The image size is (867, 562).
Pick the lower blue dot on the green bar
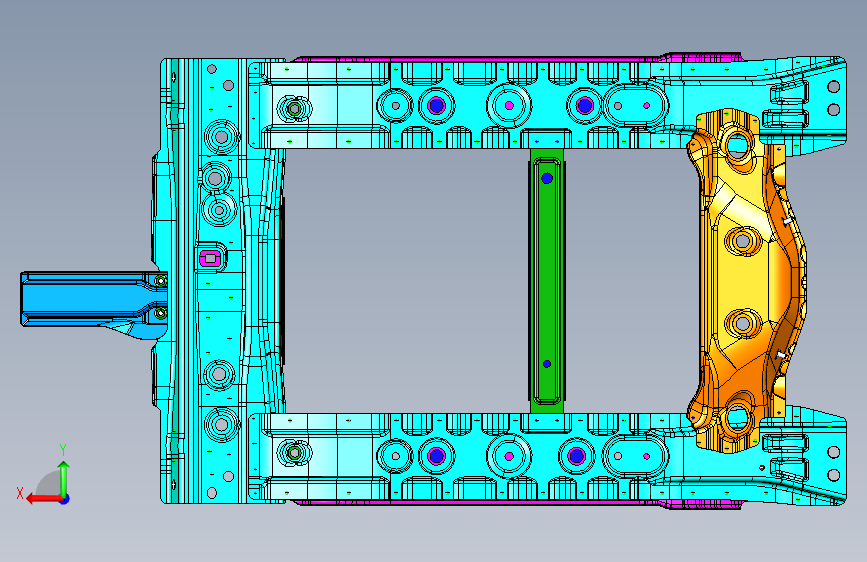pyautogui.click(x=547, y=364)
